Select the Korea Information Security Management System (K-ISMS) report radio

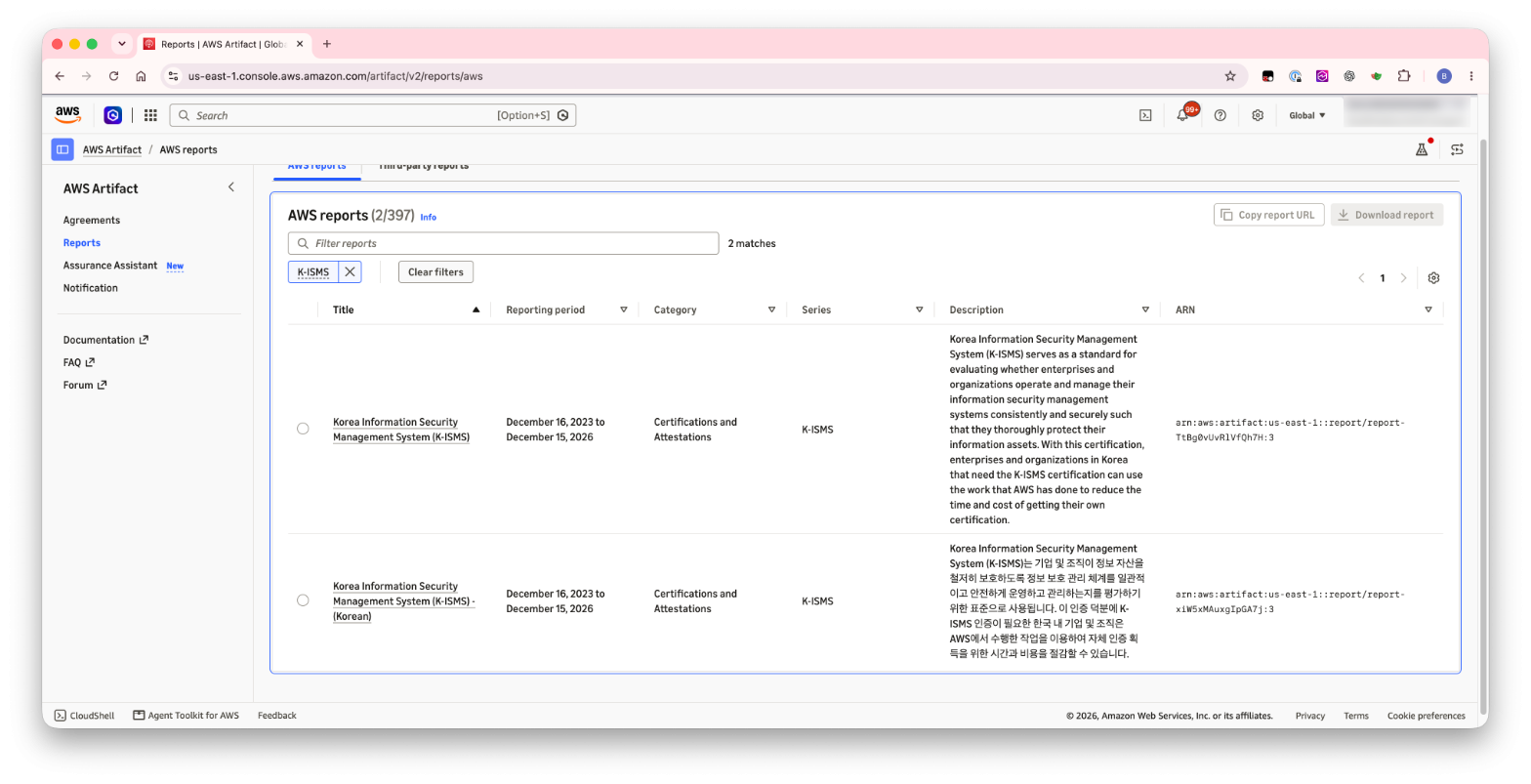(303, 429)
